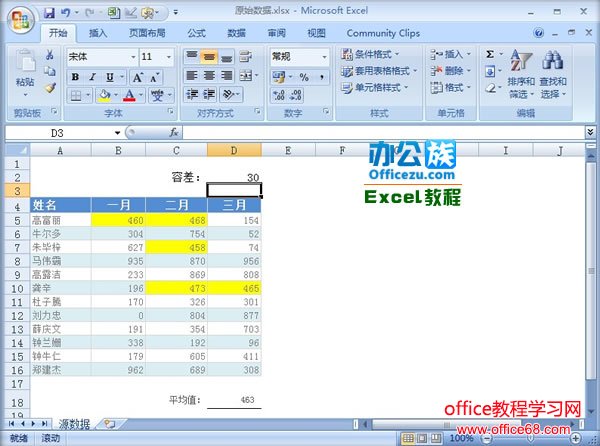Select column D header
Viewport: 600px width, 446px height.
[x=234, y=150]
